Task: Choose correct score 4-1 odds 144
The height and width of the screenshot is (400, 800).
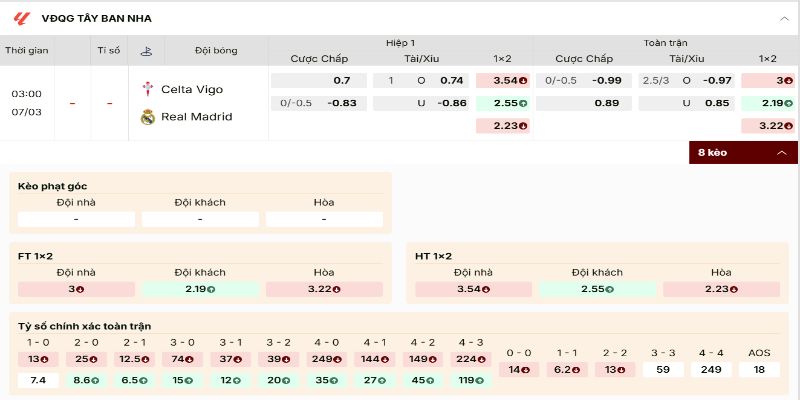Action: (x=375, y=359)
